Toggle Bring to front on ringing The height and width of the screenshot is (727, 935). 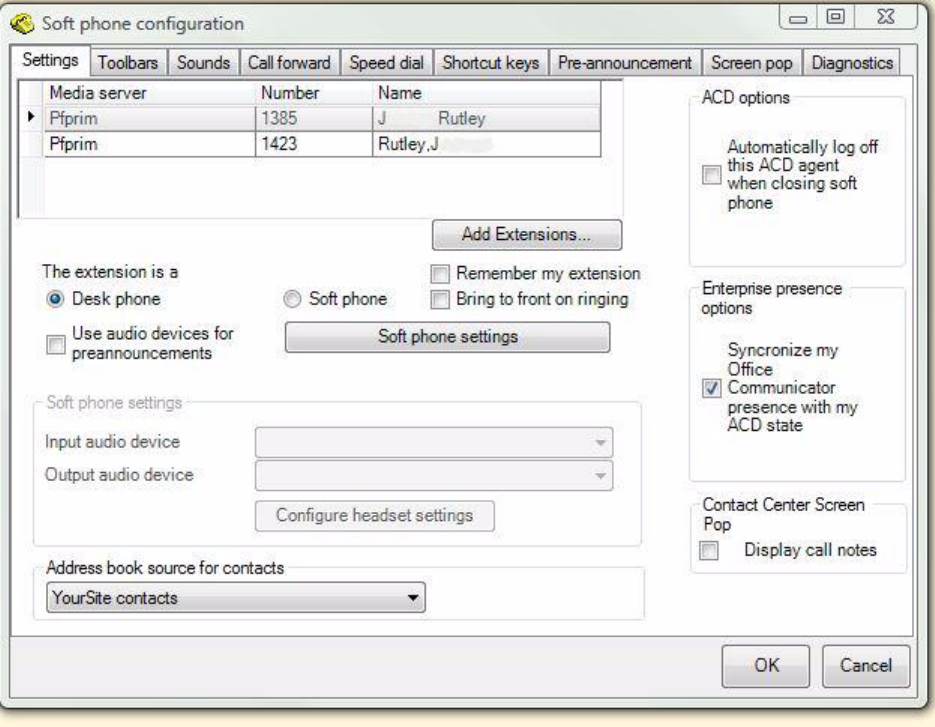(x=440, y=299)
